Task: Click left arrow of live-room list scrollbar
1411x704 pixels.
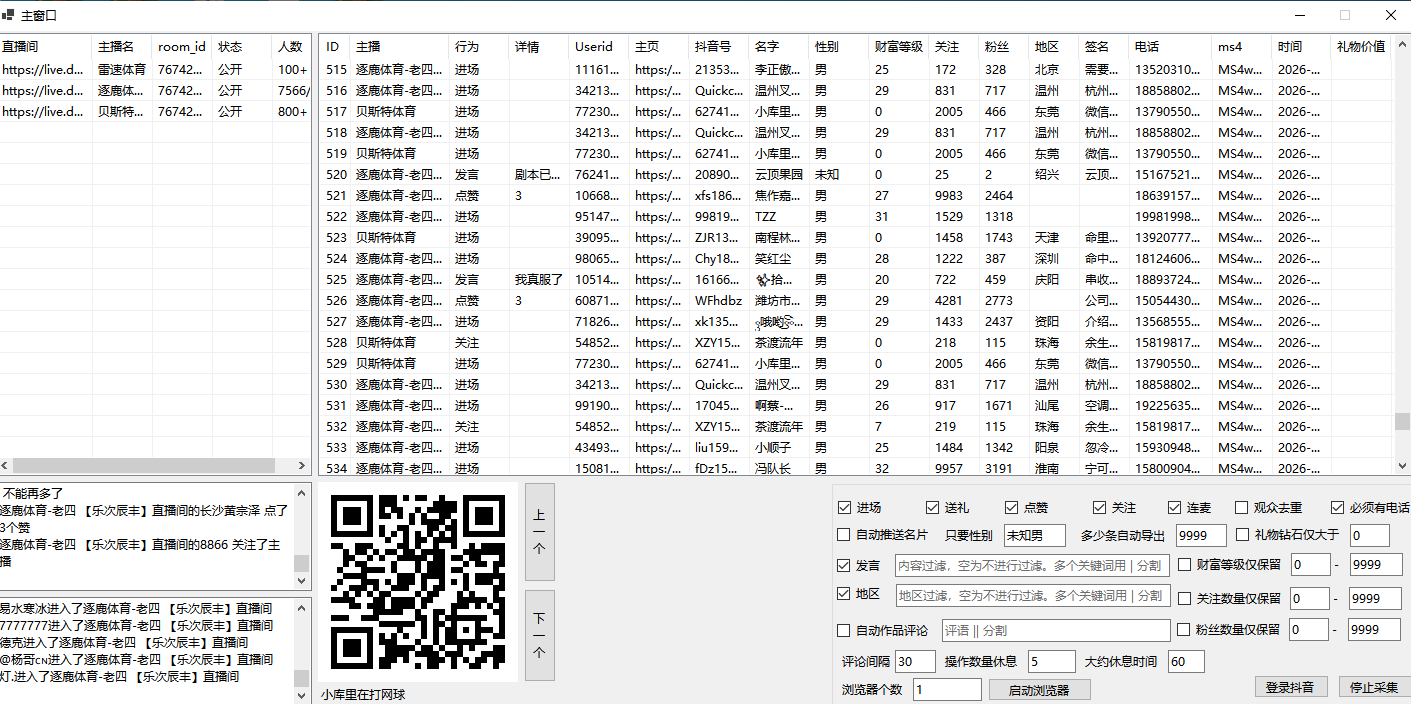Action: coord(6,466)
